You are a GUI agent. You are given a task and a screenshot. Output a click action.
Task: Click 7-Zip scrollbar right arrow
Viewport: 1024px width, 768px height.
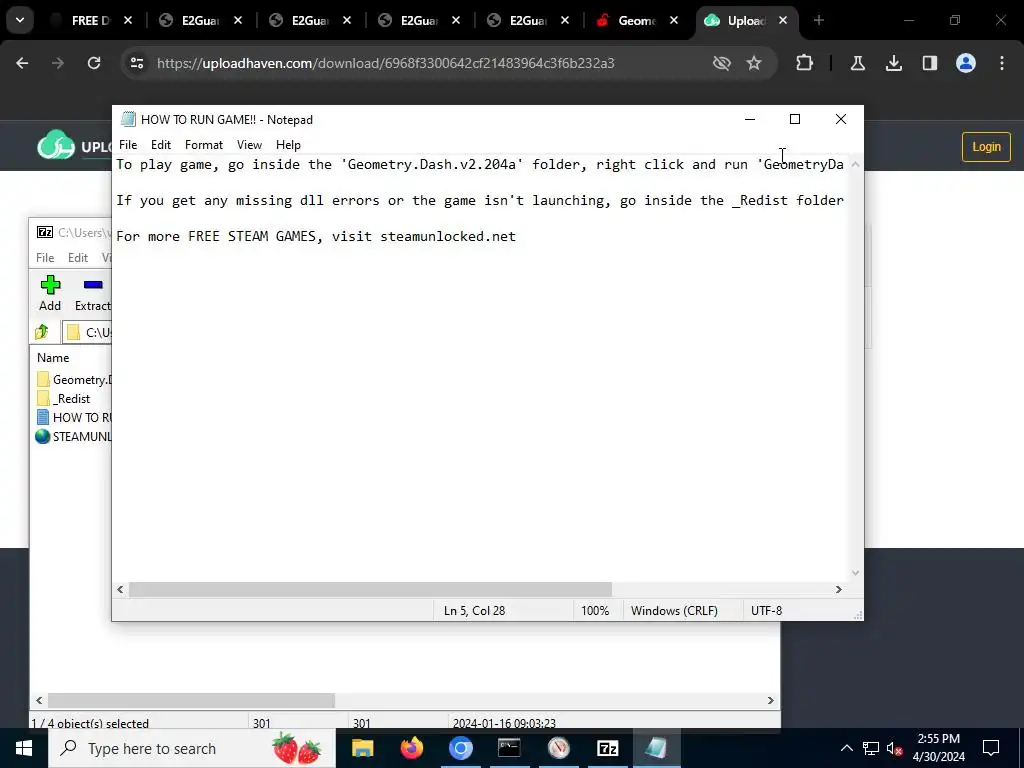[x=771, y=700]
